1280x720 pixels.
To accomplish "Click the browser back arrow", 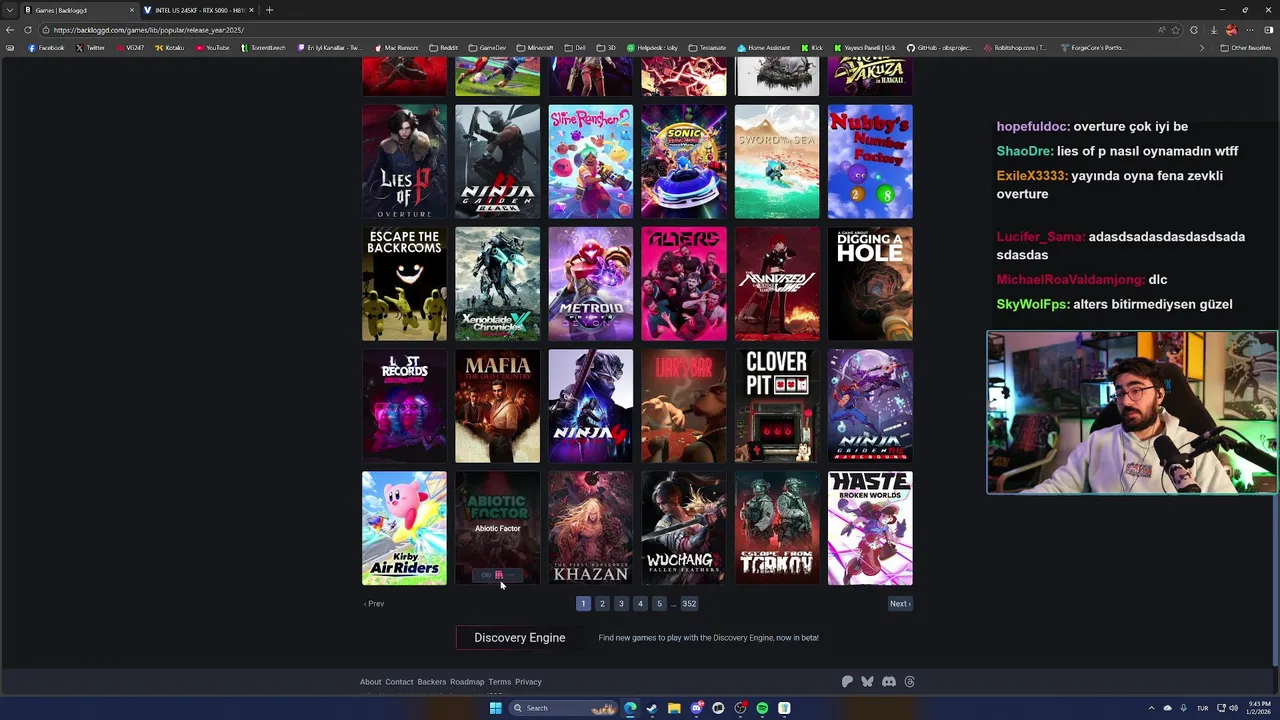I will tap(10, 30).
